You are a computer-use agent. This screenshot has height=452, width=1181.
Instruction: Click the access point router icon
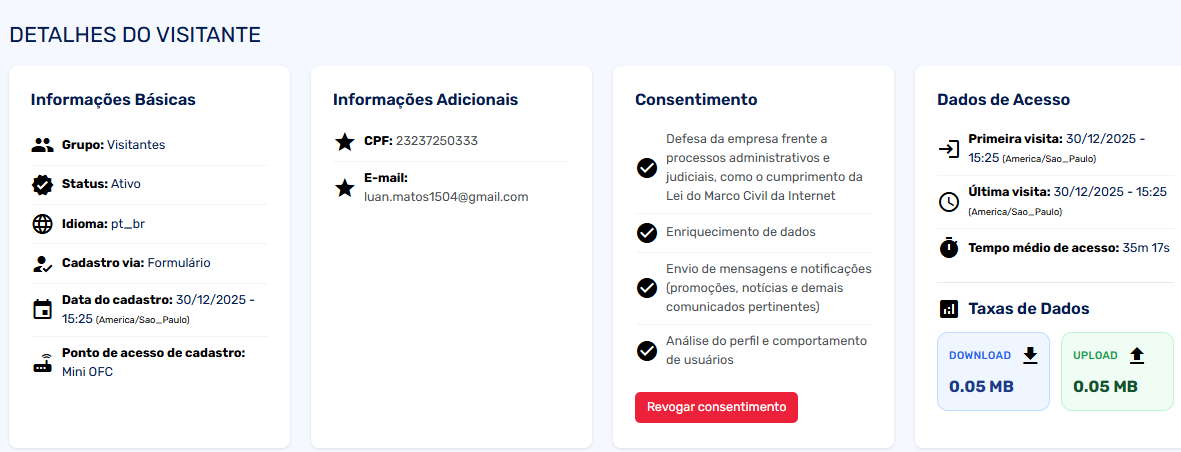point(42,363)
